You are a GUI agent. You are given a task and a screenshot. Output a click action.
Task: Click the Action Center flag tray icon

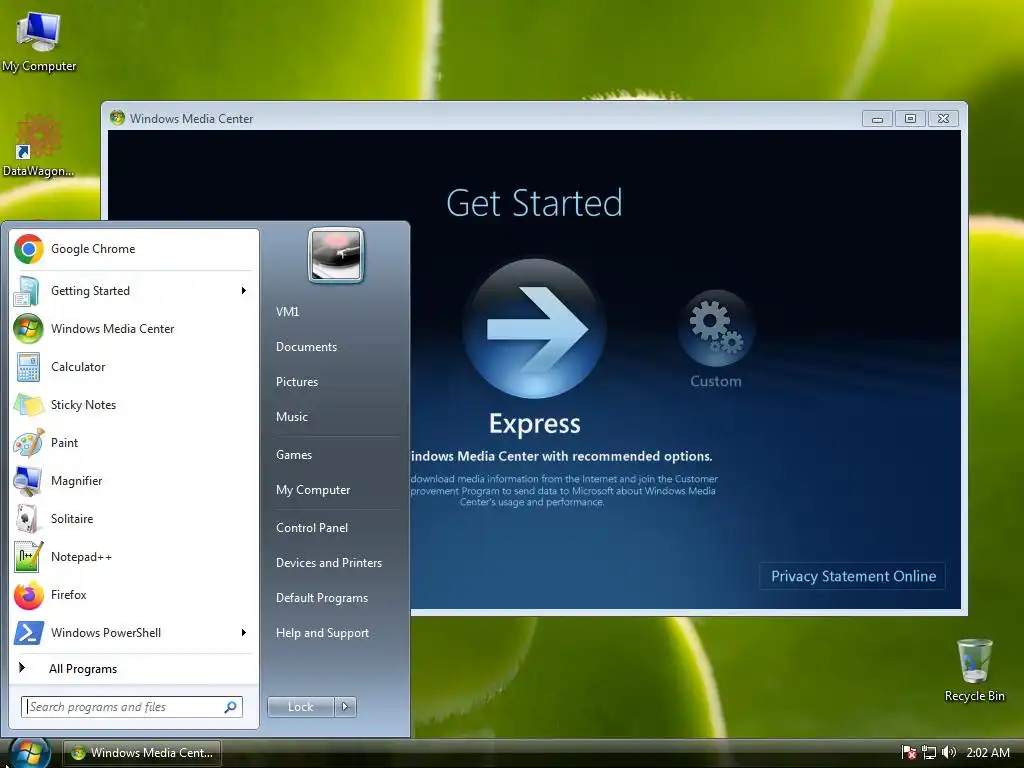pos(908,752)
